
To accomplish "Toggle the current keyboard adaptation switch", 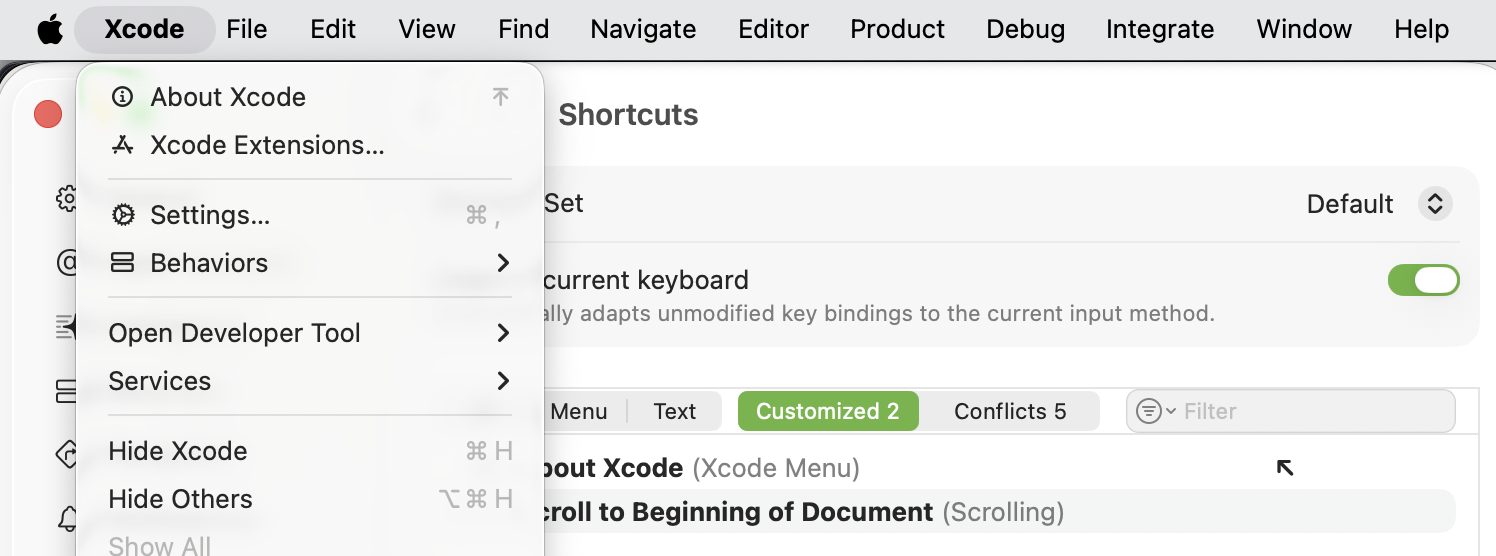I will [x=1423, y=280].
